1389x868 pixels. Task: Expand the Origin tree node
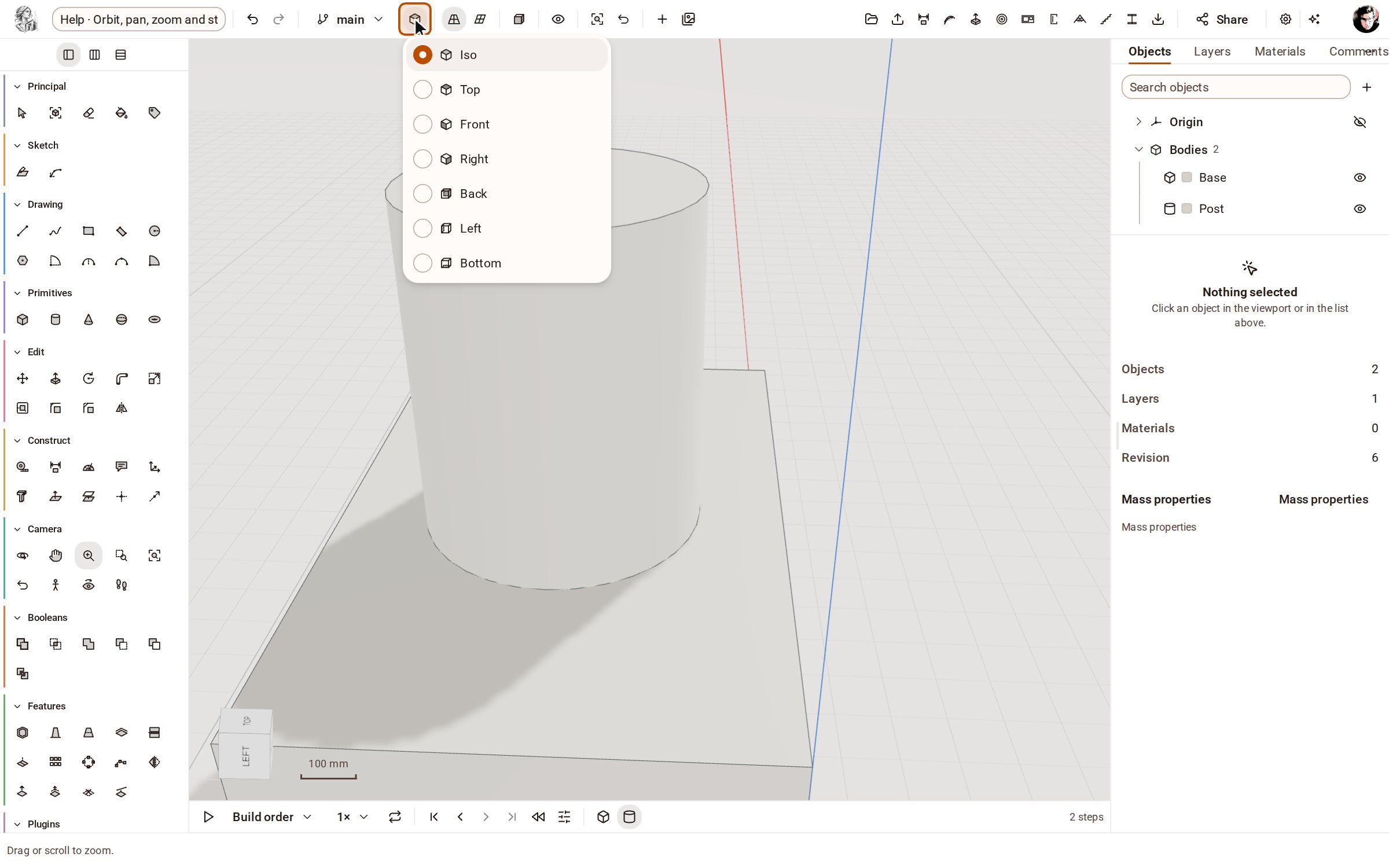1138,122
